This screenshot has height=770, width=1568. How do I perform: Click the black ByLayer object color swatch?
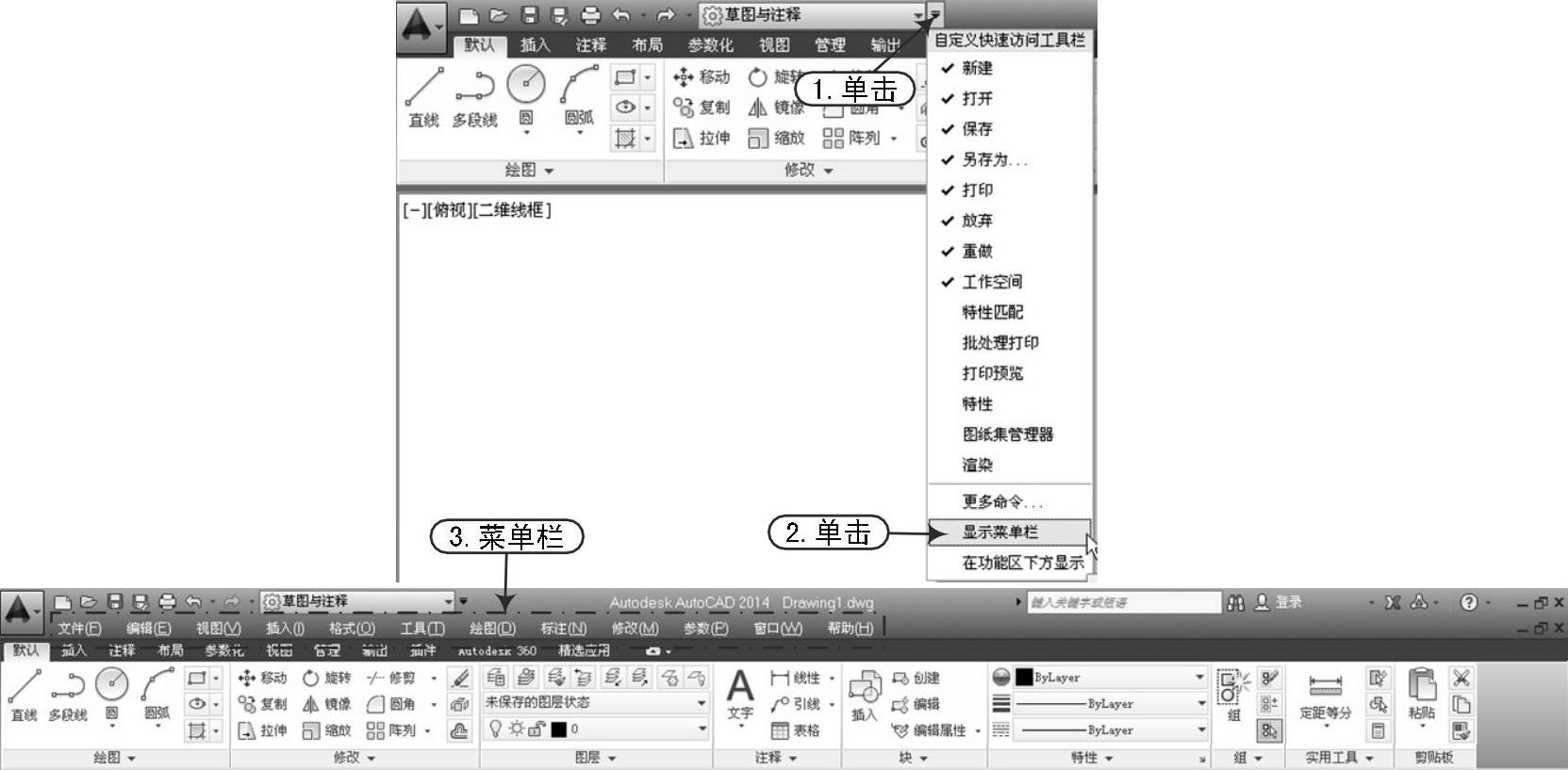pos(1025,677)
